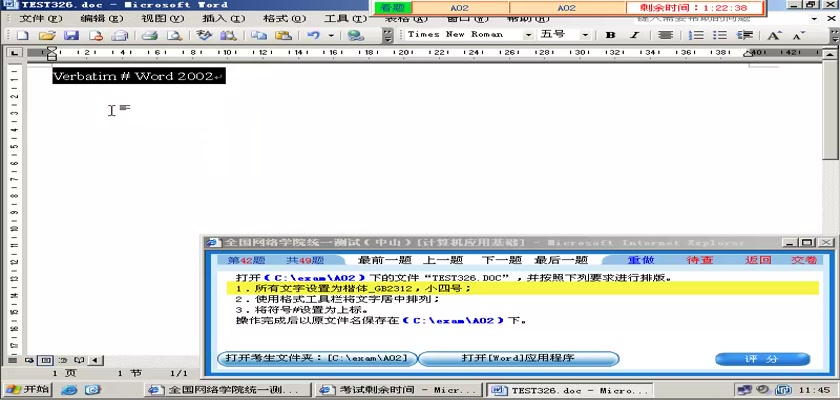Click the right indent marker on the ruler
This screenshot has height=400, width=840.
point(748,54)
